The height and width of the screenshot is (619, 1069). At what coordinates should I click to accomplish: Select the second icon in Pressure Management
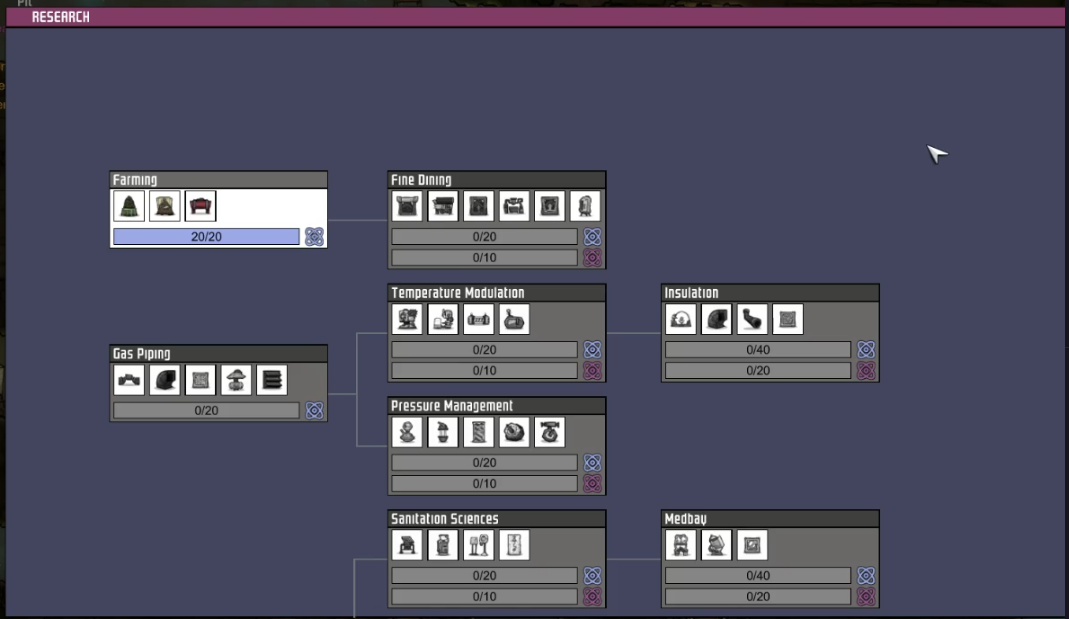[442, 432]
